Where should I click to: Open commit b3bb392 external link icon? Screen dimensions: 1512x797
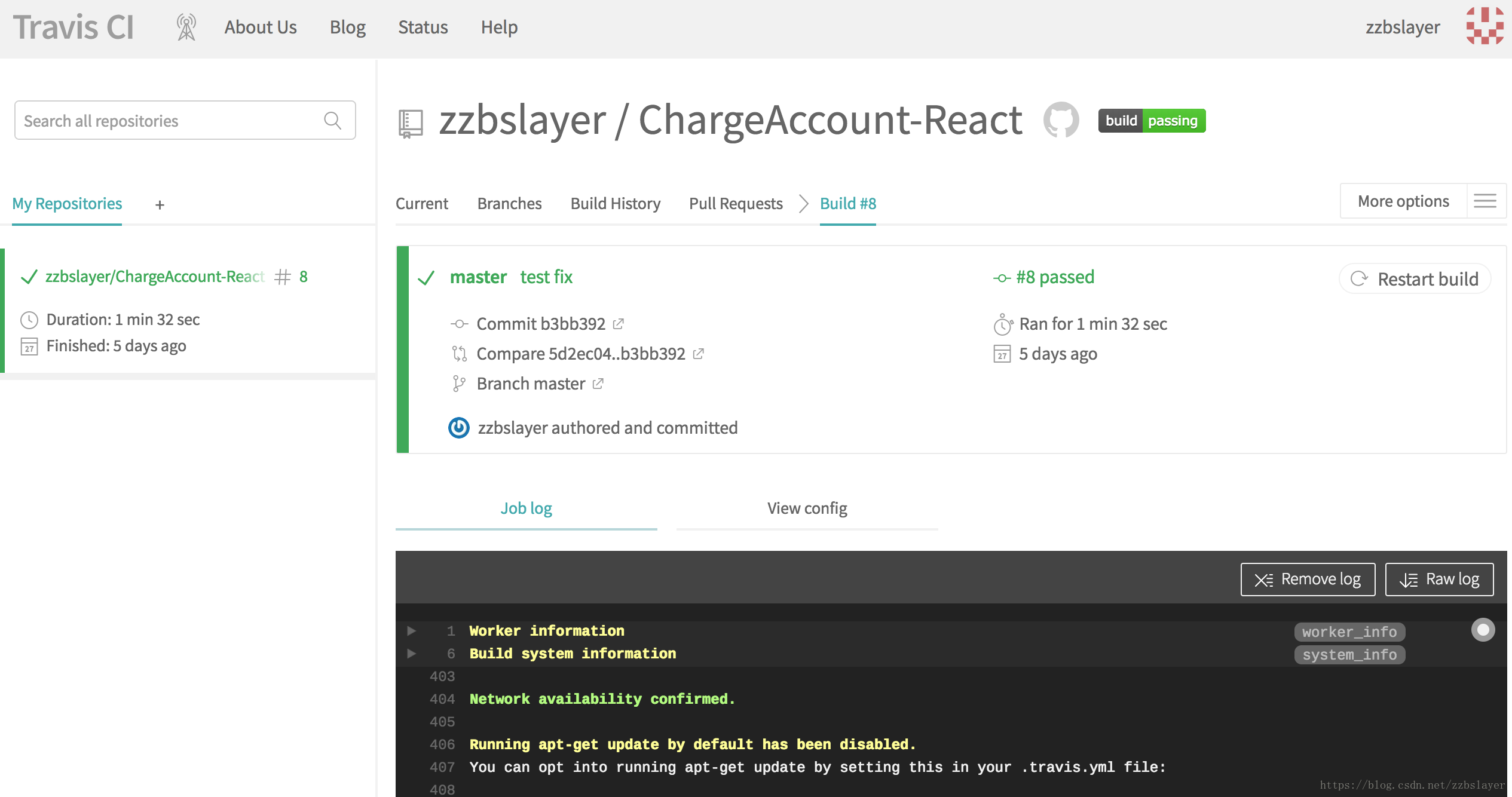pos(619,324)
